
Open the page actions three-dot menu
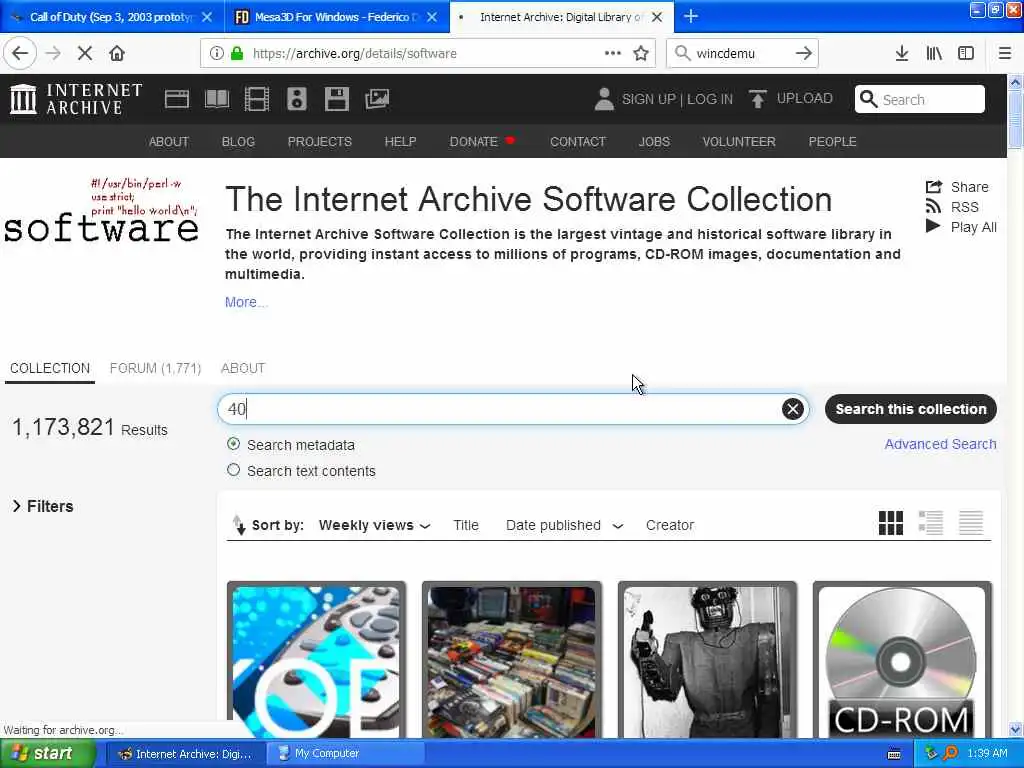pyautogui.click(x=613, y=54)
